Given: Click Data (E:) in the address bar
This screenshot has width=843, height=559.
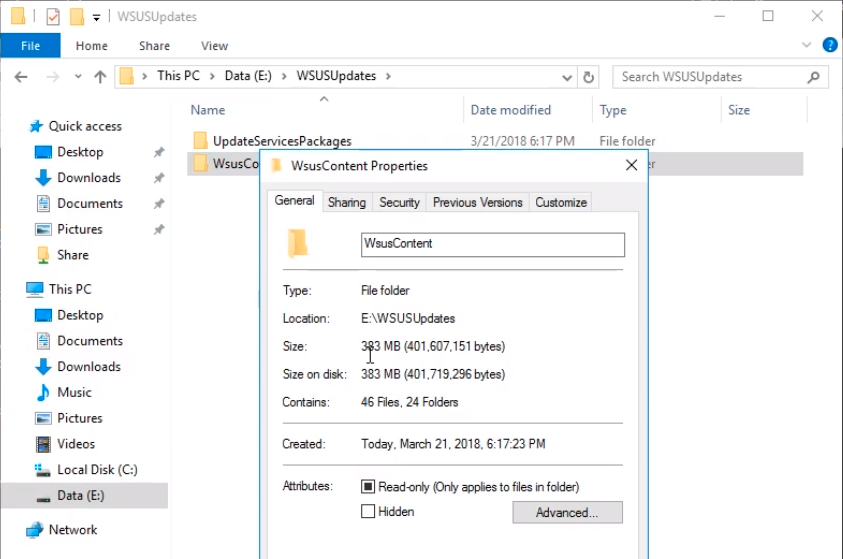Looking at the screenshot, I should (x=248, y=76).
